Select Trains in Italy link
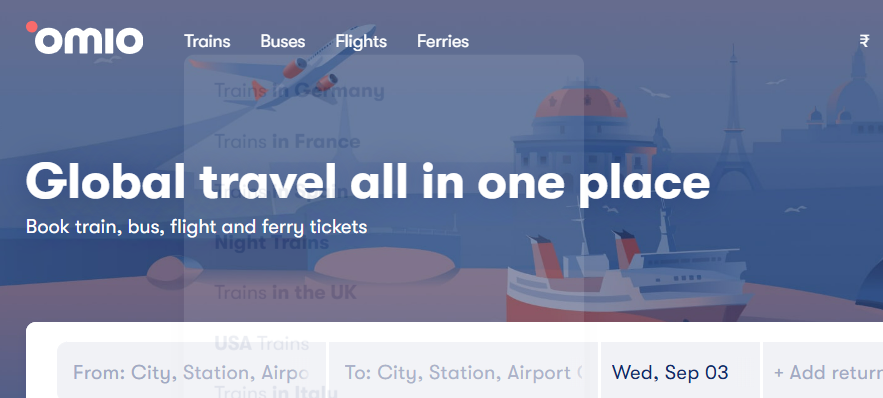Image resolution: width=883 pixels, height=398 pixels. tap(276, 390)
